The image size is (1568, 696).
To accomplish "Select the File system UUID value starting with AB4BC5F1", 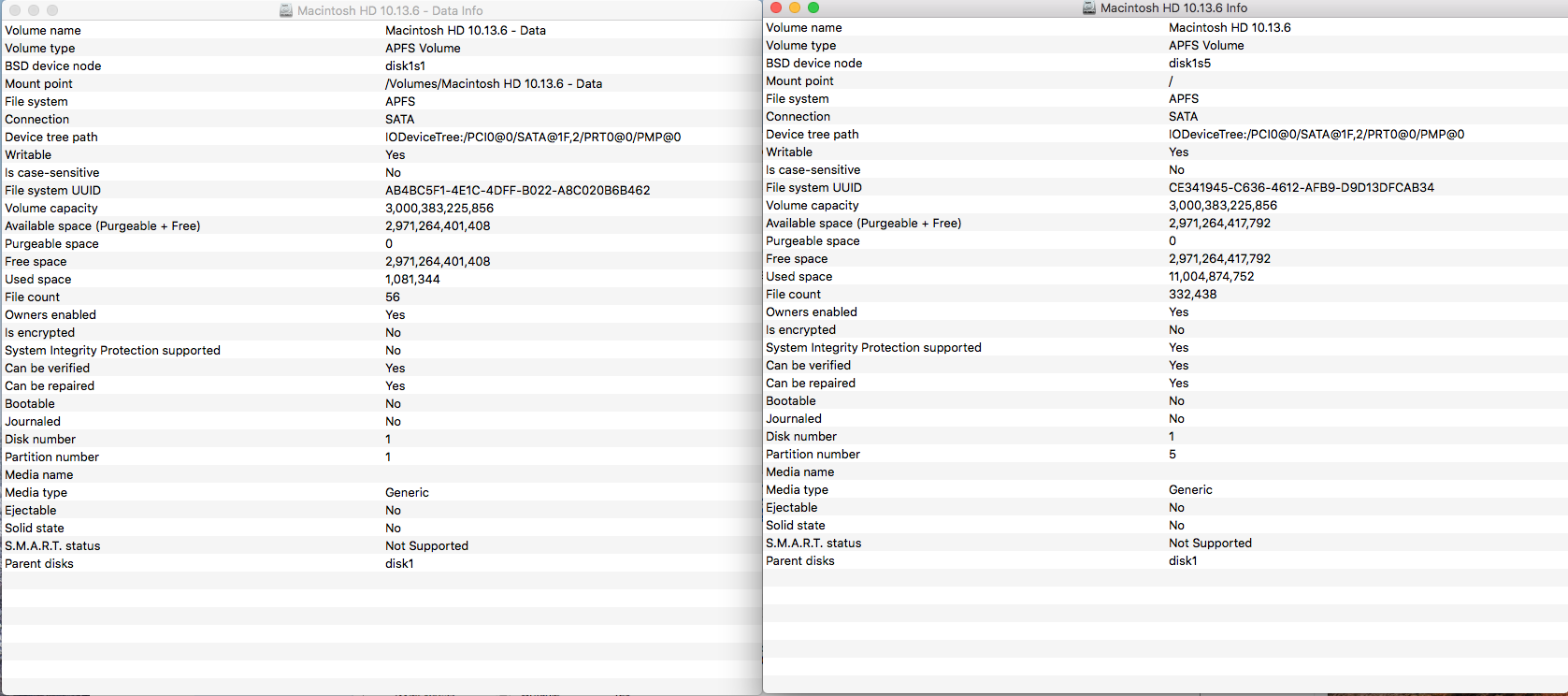I will click(517, 191).
